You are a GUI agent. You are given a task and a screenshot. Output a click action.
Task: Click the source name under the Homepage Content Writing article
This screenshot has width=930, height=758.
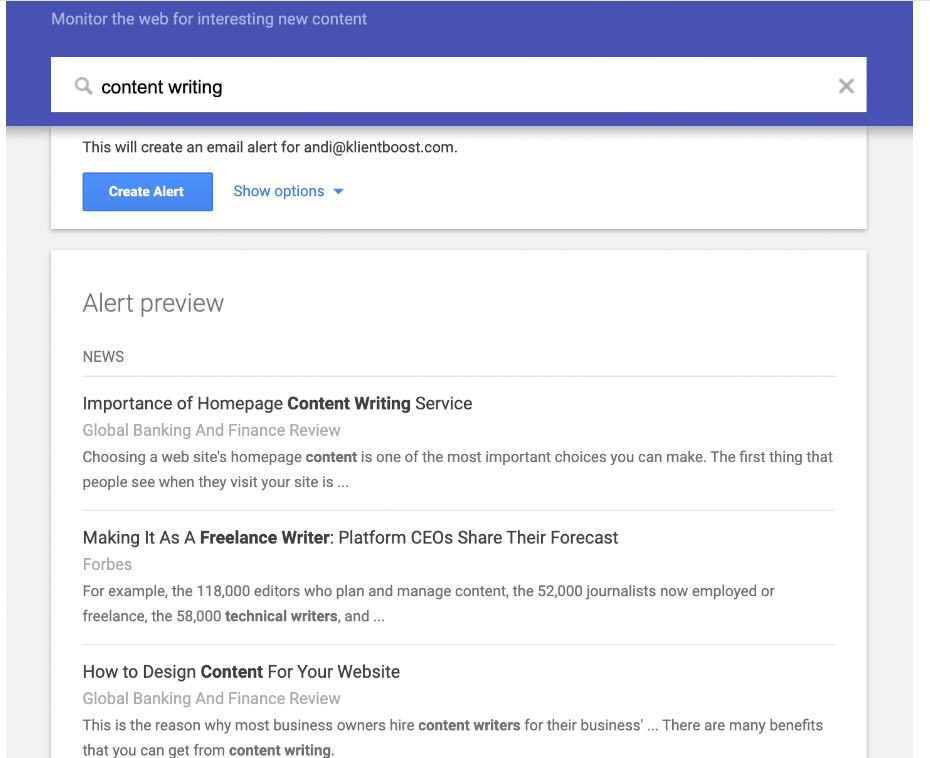click(211, 430)
